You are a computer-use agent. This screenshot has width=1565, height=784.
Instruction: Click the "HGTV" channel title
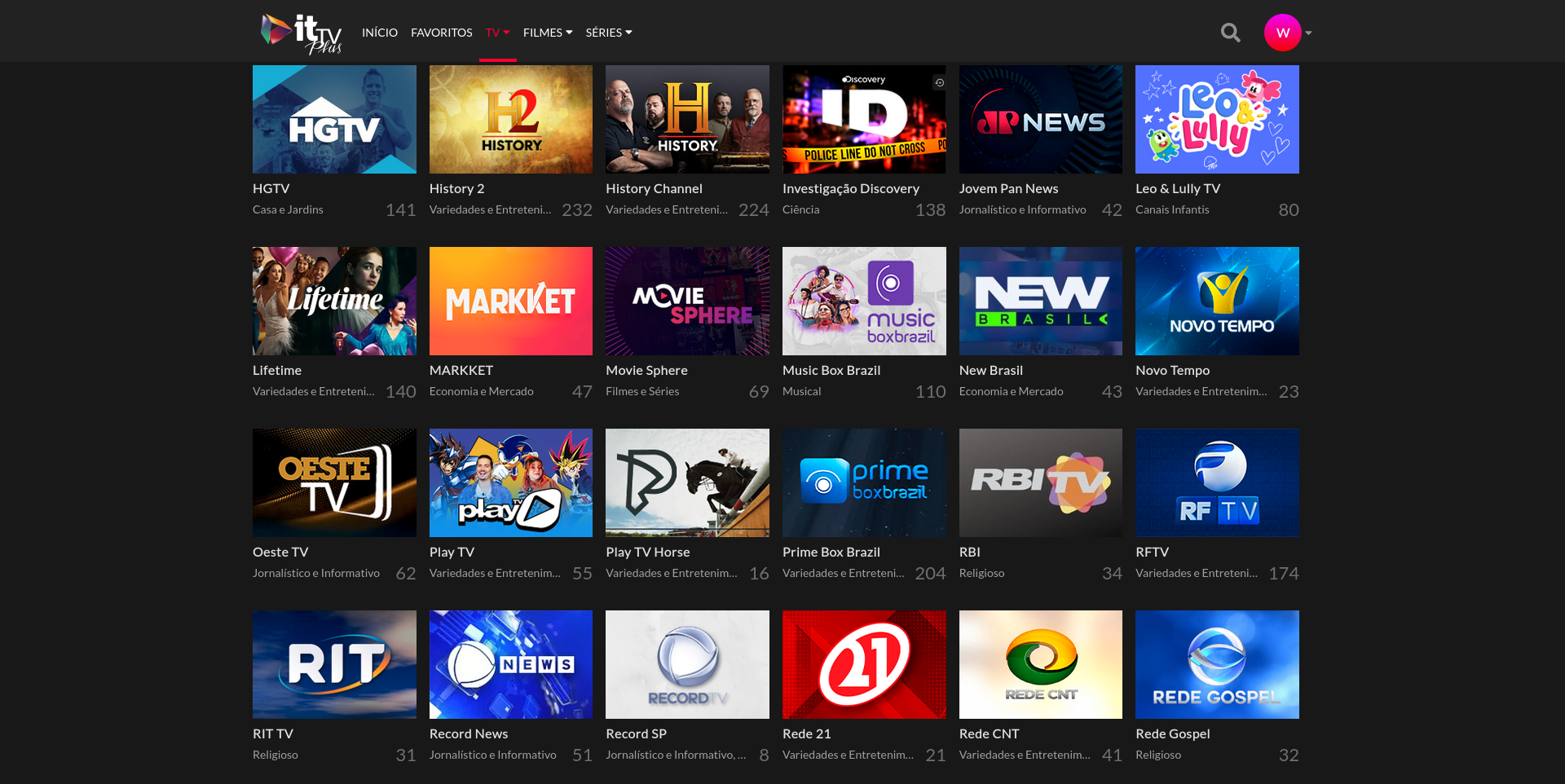click(271, 188)
